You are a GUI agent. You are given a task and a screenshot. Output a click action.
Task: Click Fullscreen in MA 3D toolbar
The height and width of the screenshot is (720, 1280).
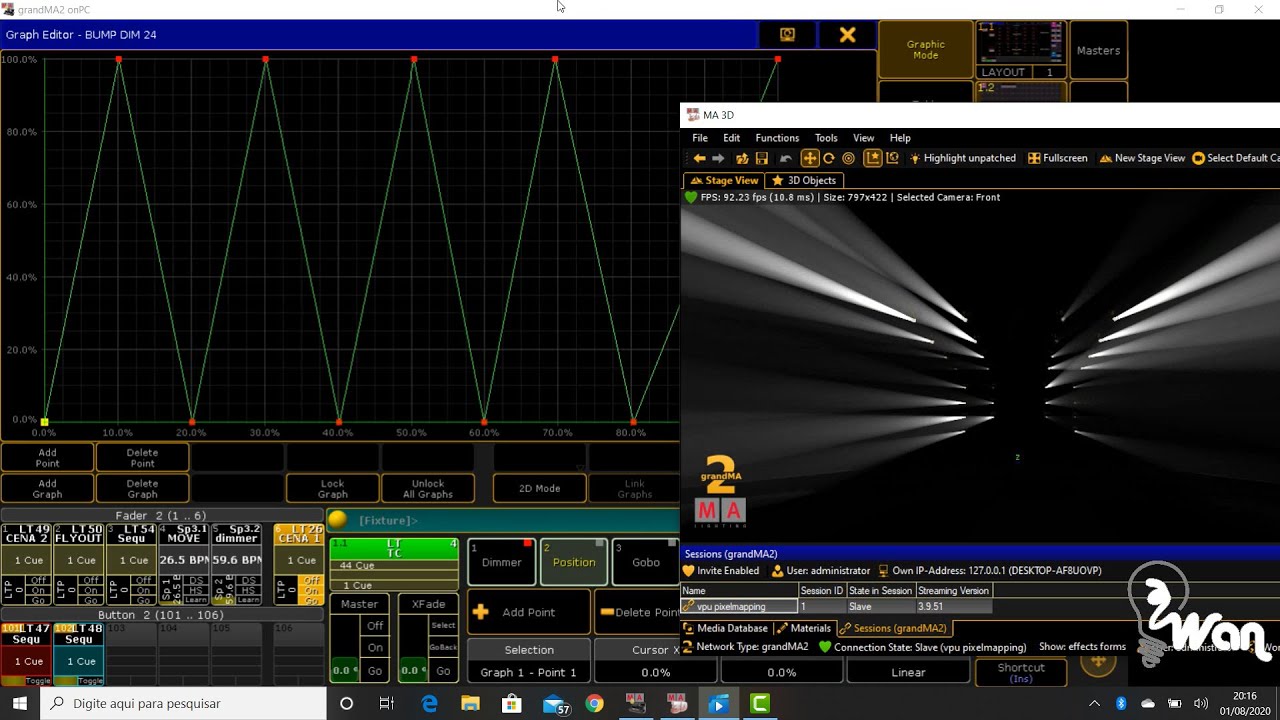tap(1058, 158)
